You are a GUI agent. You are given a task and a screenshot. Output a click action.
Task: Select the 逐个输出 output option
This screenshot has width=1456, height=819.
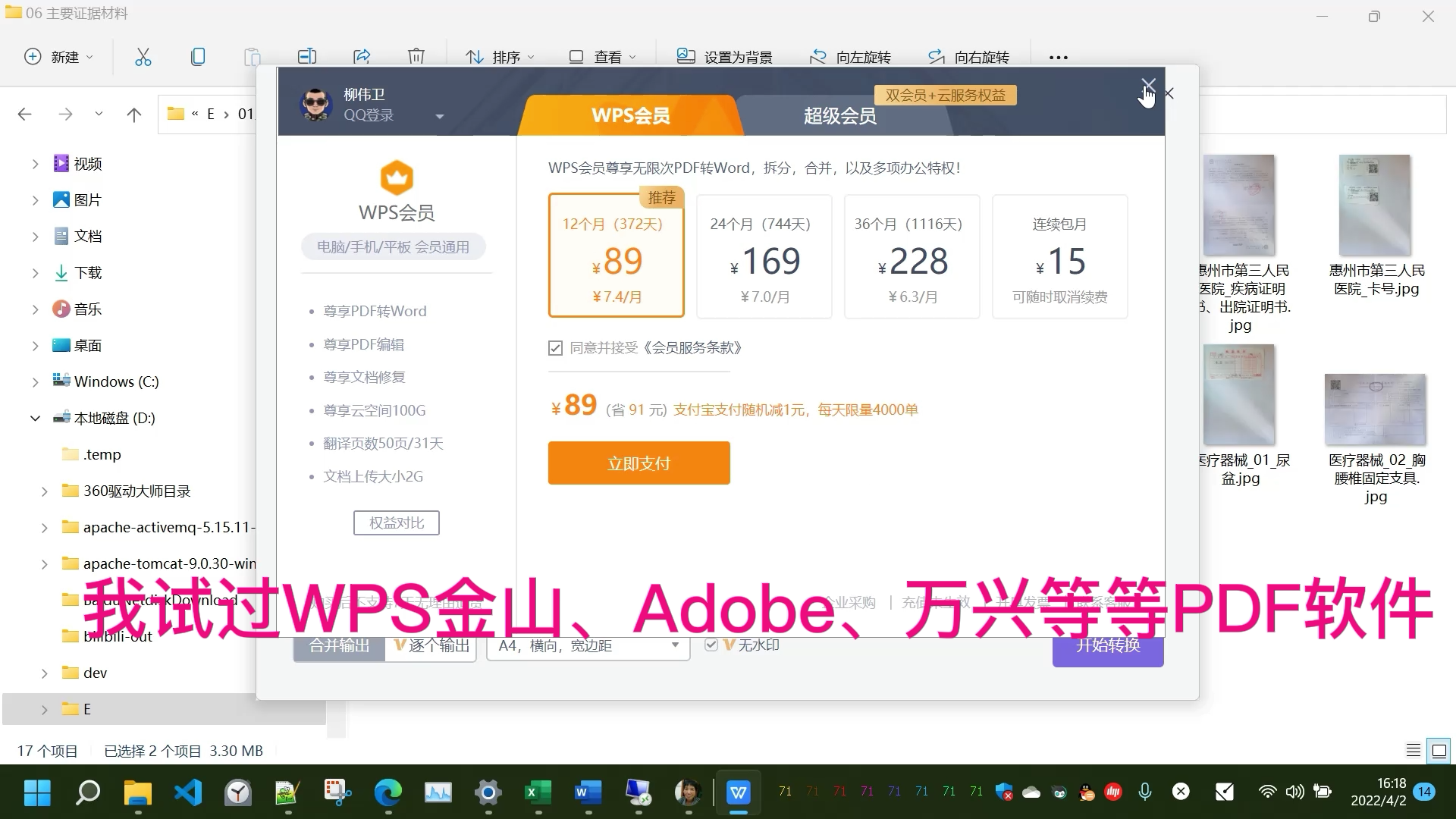pyautogui.click(x=431, y=646)
